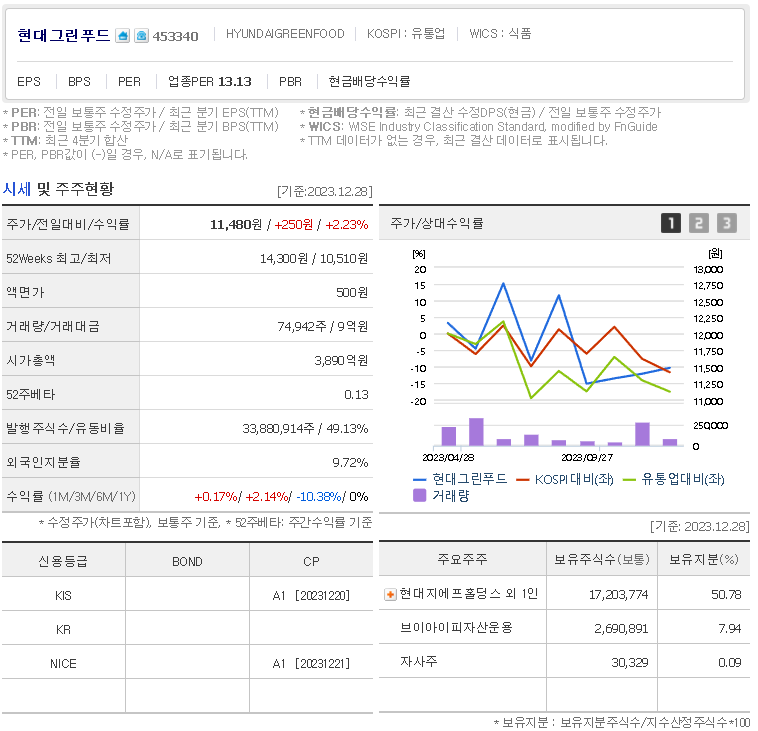Screen dimensions: 758x731
Task: Click the 33,880,914주 / 49.13% value
Action: click(x=305, y=429)
